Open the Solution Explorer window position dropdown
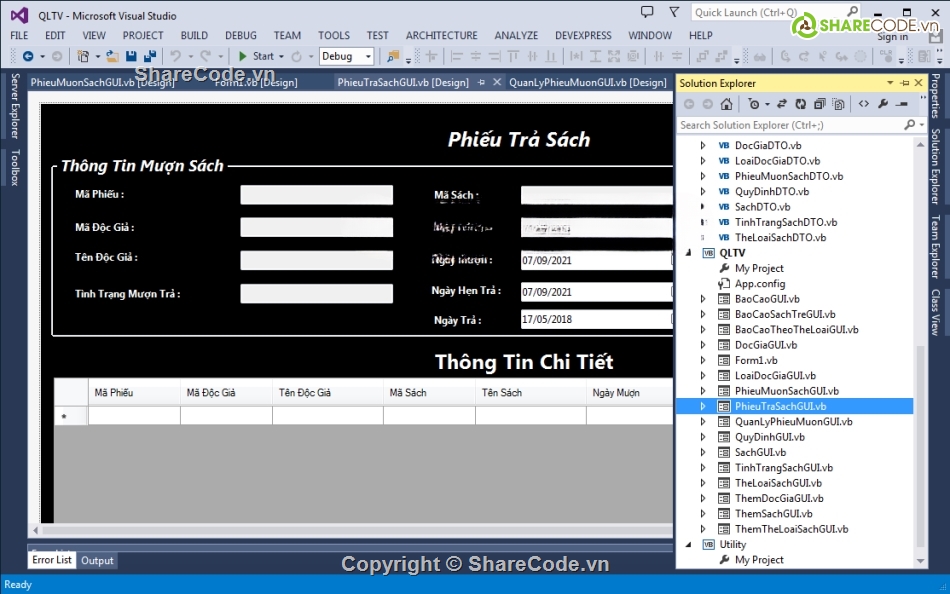The width and height of the screenshot is (950, 594). click(890, 82)
